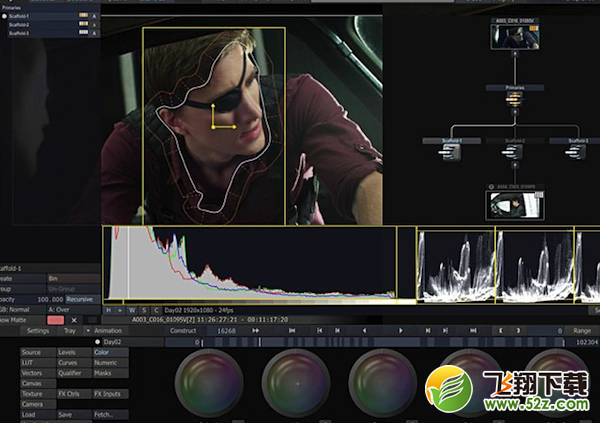Click the plus scope button
Image resolution: width=600 pixels, height=423 pixels.
pos(120,310)
